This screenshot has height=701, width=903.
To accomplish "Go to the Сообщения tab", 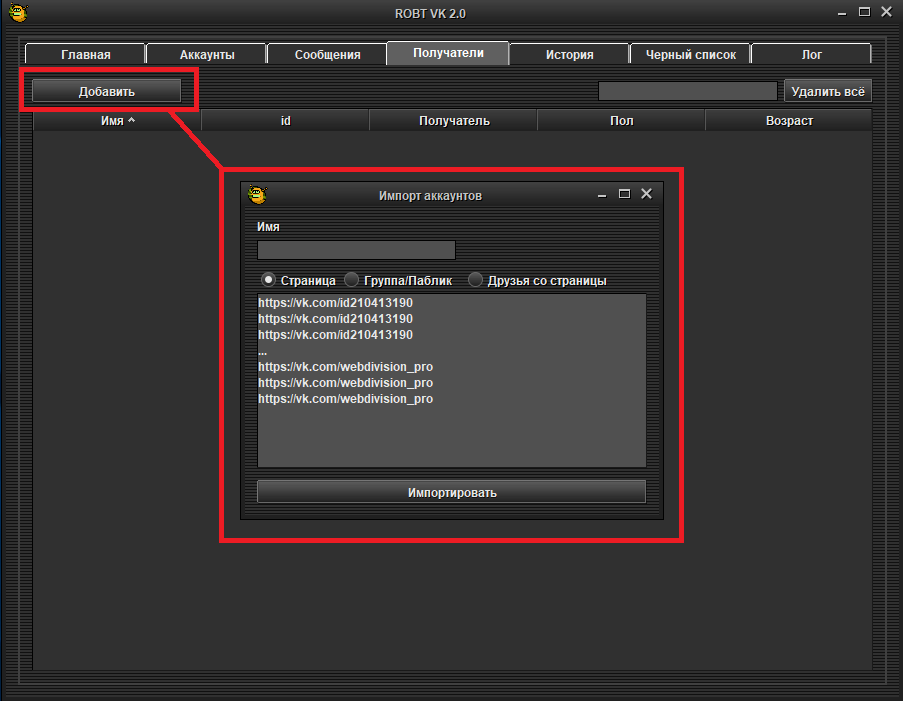I will tap(327, 55).
